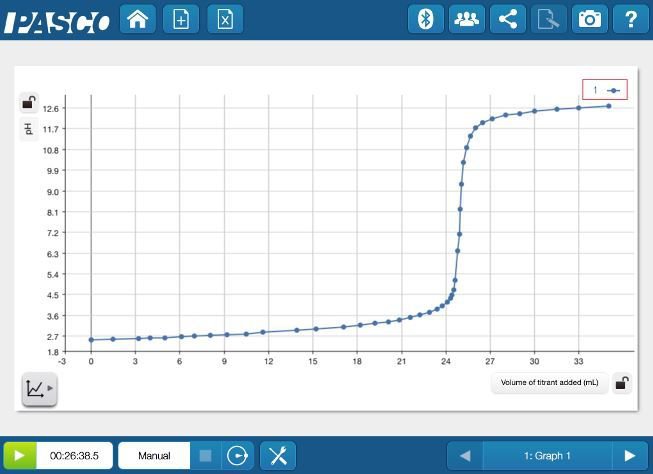Take a snapshot with camera icon
The image size is (653, 474).
(591, 19)
